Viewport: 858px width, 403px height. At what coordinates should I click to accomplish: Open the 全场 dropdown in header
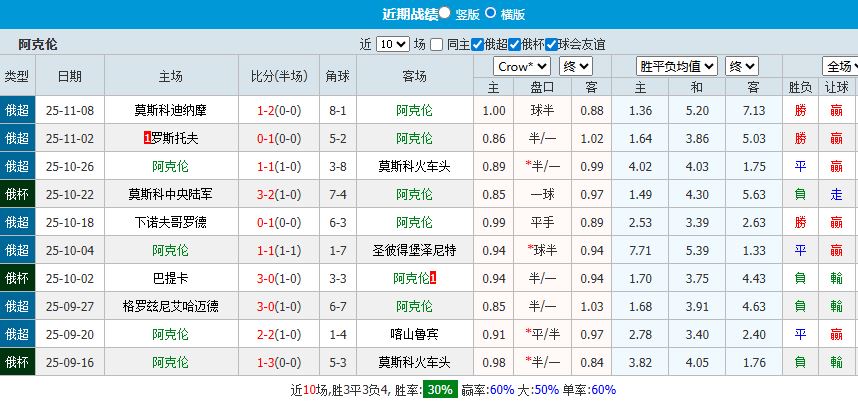point(840,66)
